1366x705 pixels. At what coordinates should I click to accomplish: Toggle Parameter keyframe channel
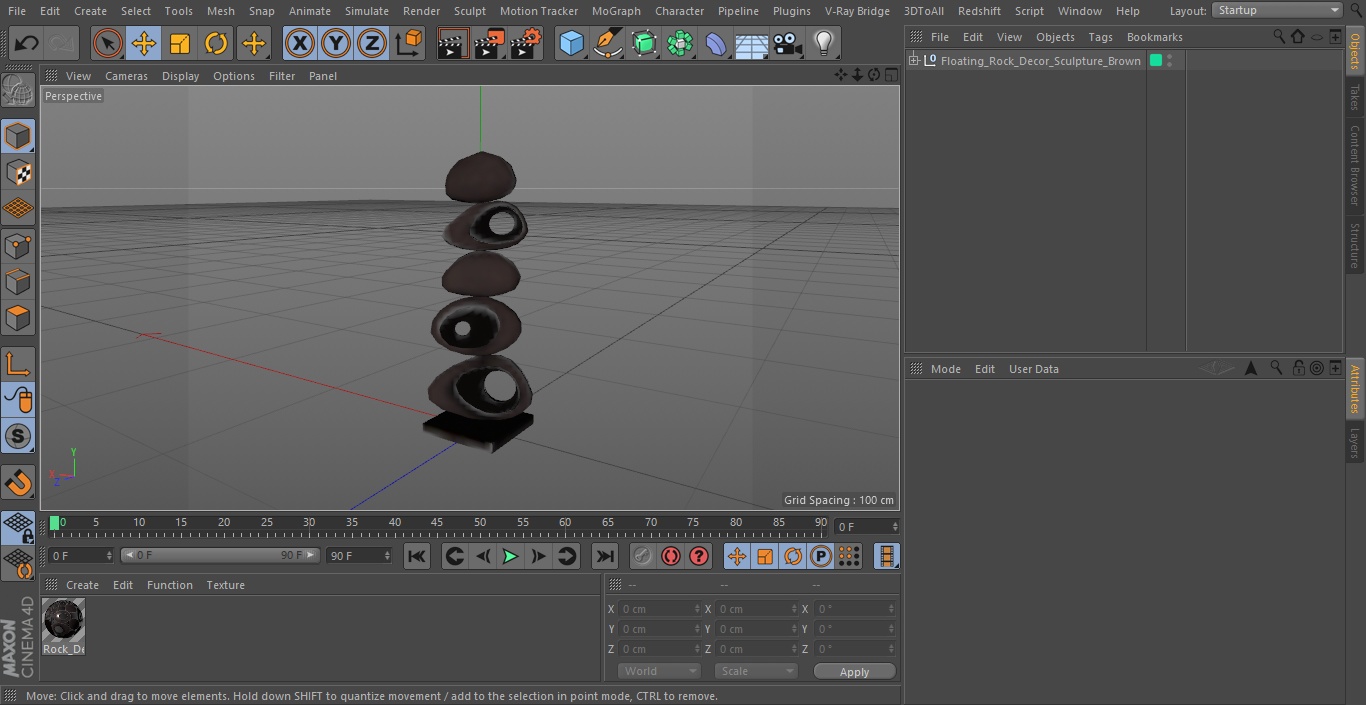(x=821, y=556)
